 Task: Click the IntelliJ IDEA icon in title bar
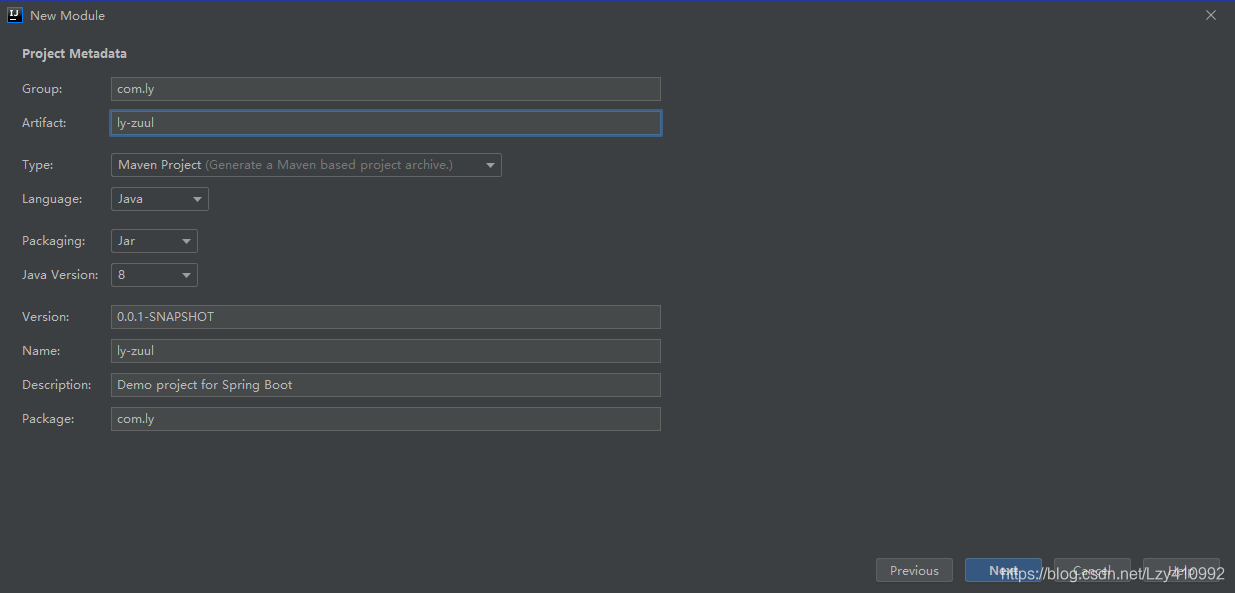tap(15, 15)
